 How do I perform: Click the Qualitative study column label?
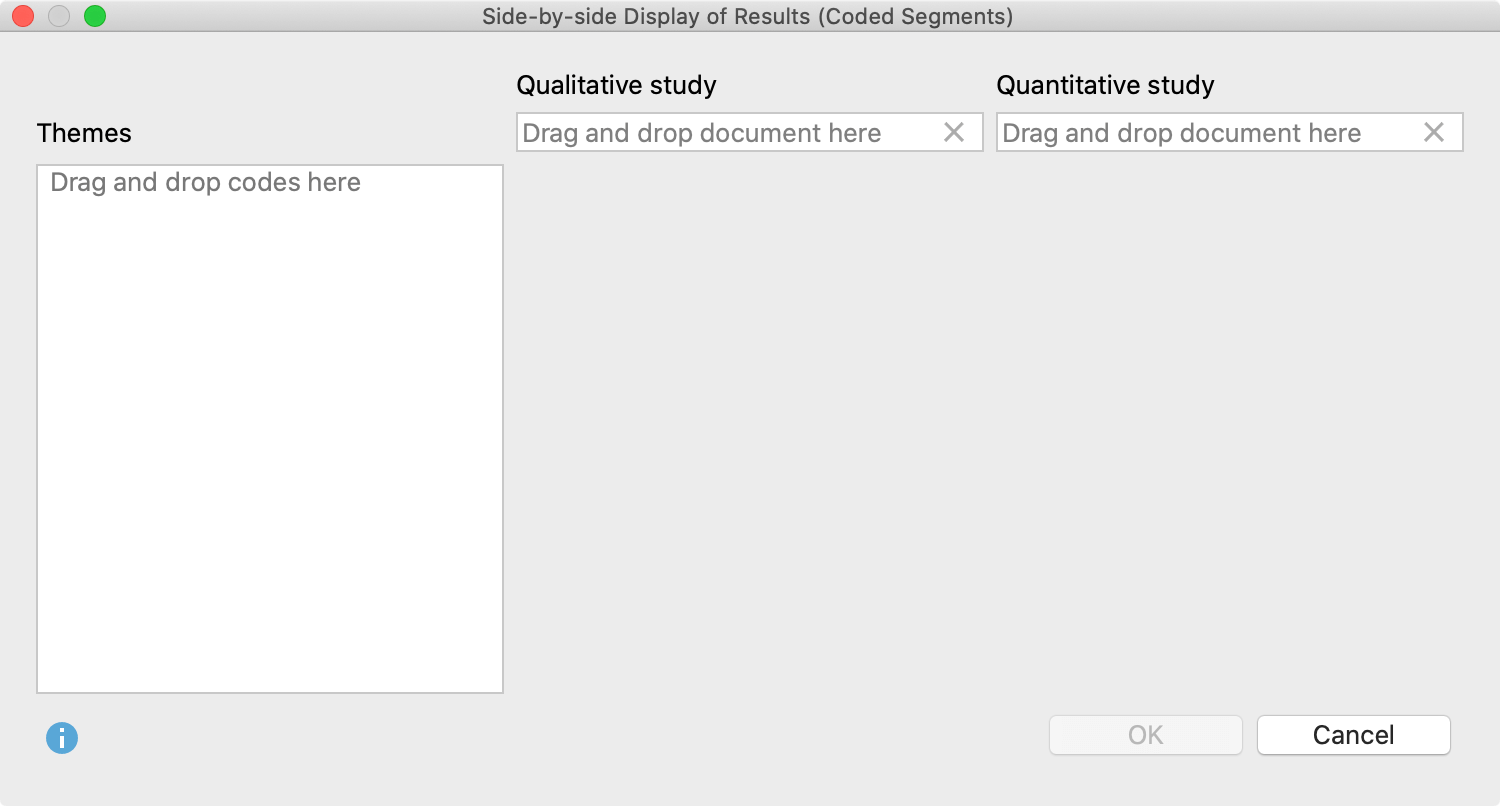[x=617, y=85]
